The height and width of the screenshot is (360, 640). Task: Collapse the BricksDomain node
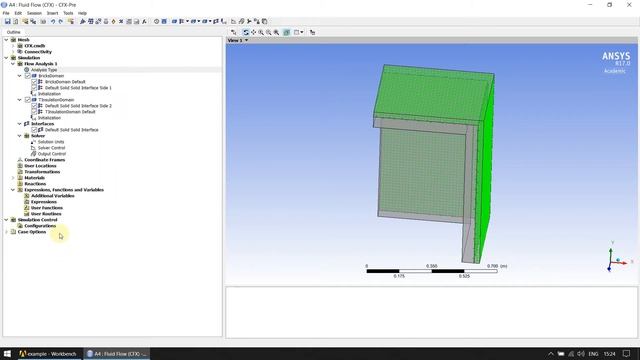pos(20,76)
